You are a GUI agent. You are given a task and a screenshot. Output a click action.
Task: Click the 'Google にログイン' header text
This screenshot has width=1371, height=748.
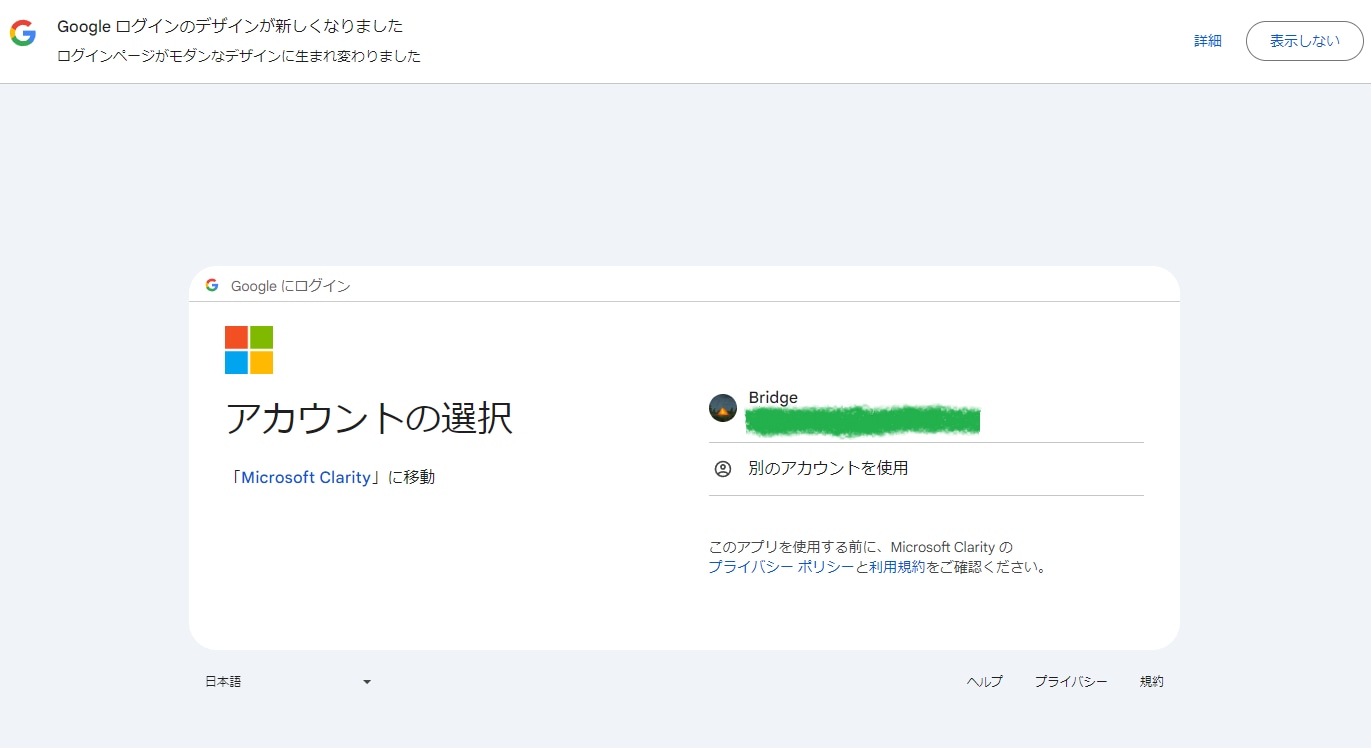coord(291,286)
